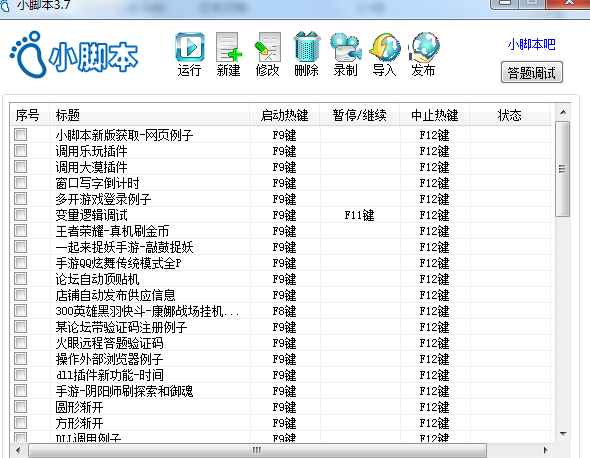
Task: Tick the checkbox for 圆形渐开
Action: tap(20, 406)
